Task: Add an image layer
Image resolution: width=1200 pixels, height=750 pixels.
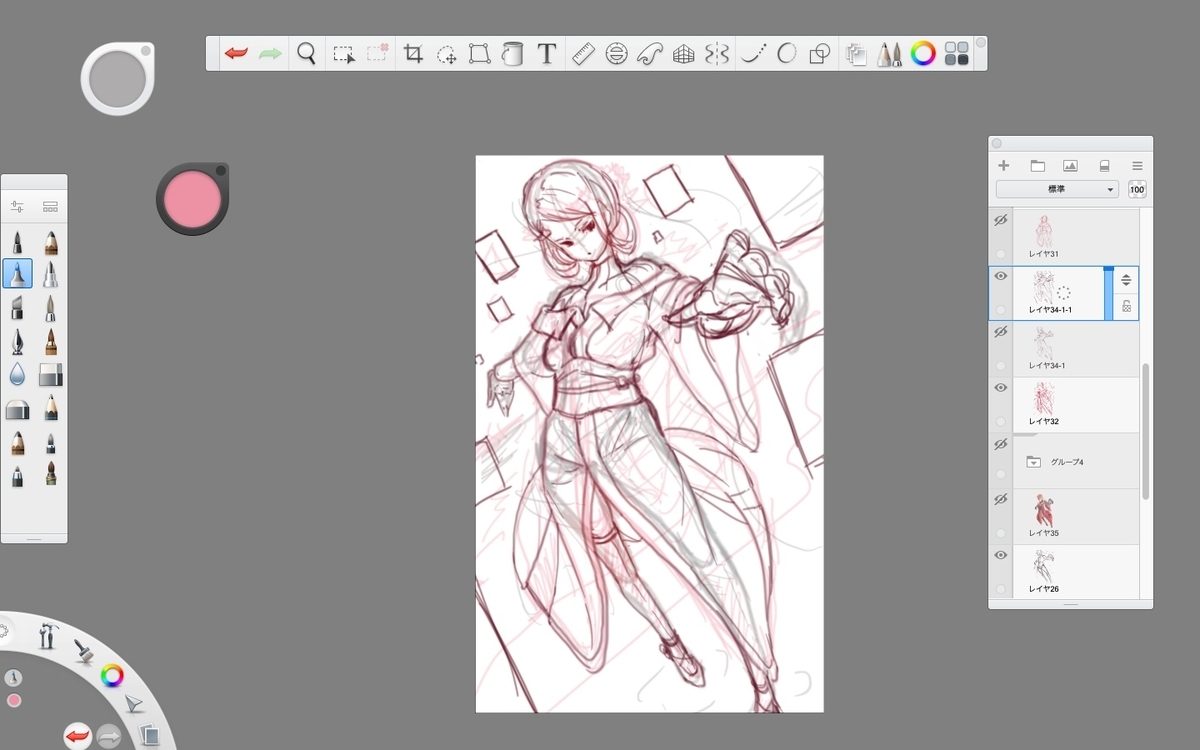Action: click(x=1070, y=166)
